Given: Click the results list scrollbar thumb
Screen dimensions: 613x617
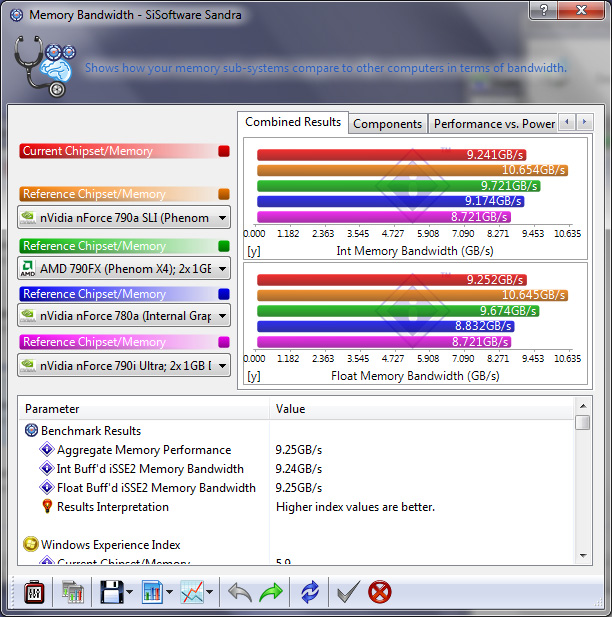Looking at the screenshot, I should tap(583, 423).
